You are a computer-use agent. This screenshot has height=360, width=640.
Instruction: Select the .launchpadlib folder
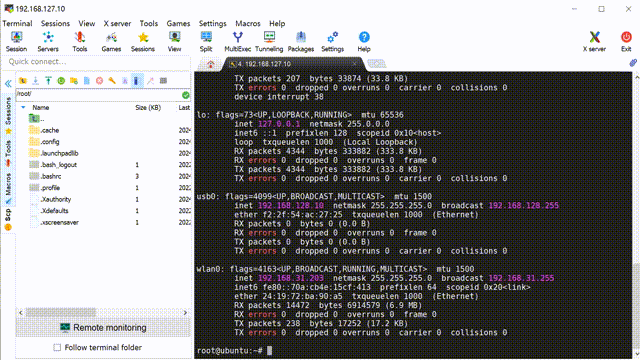pos(59,153)
